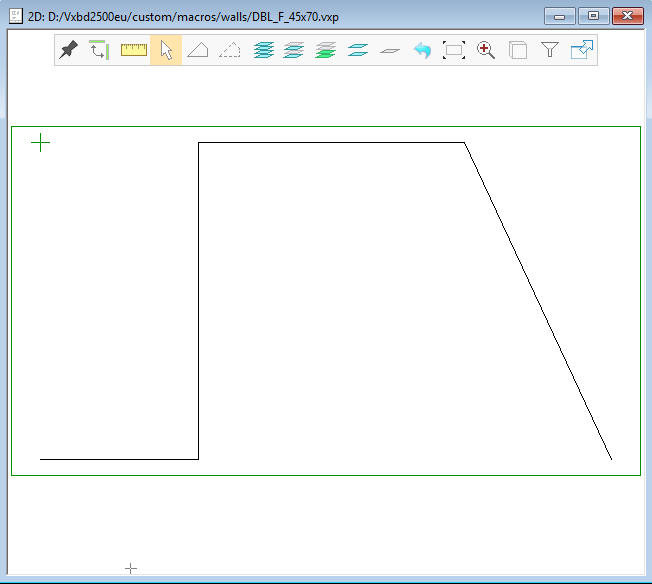Click the zoom to fit extents icon

pos(454,50)
